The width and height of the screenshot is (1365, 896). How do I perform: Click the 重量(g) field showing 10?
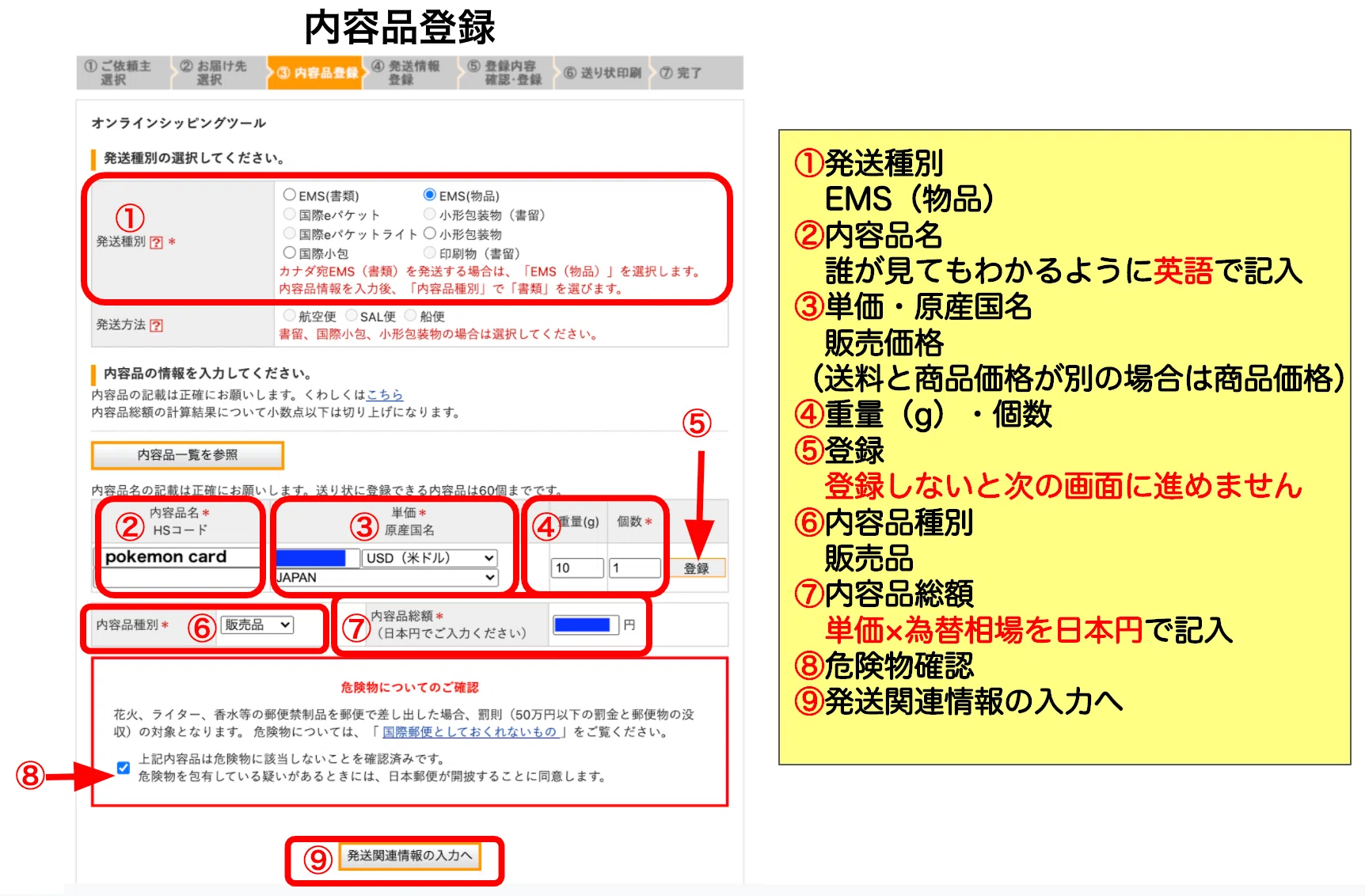point(577,568)
